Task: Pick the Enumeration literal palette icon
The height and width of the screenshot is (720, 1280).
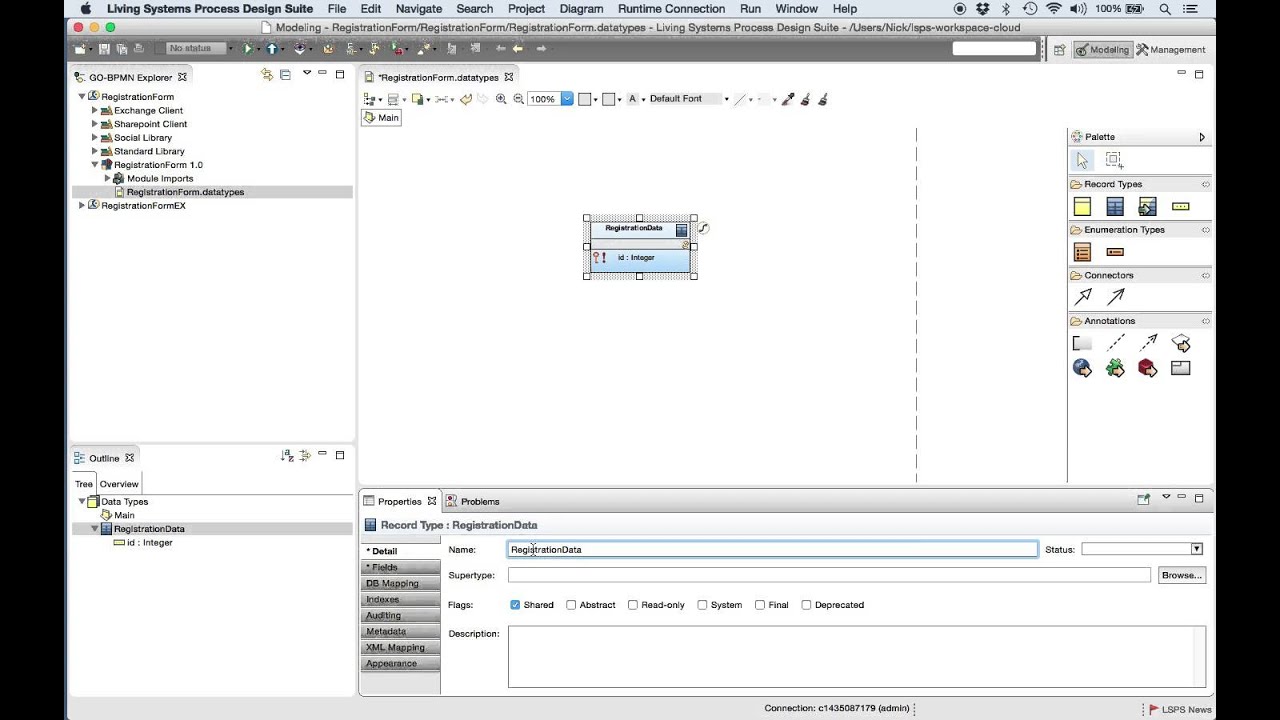Action: click(x=1115, y=252)
